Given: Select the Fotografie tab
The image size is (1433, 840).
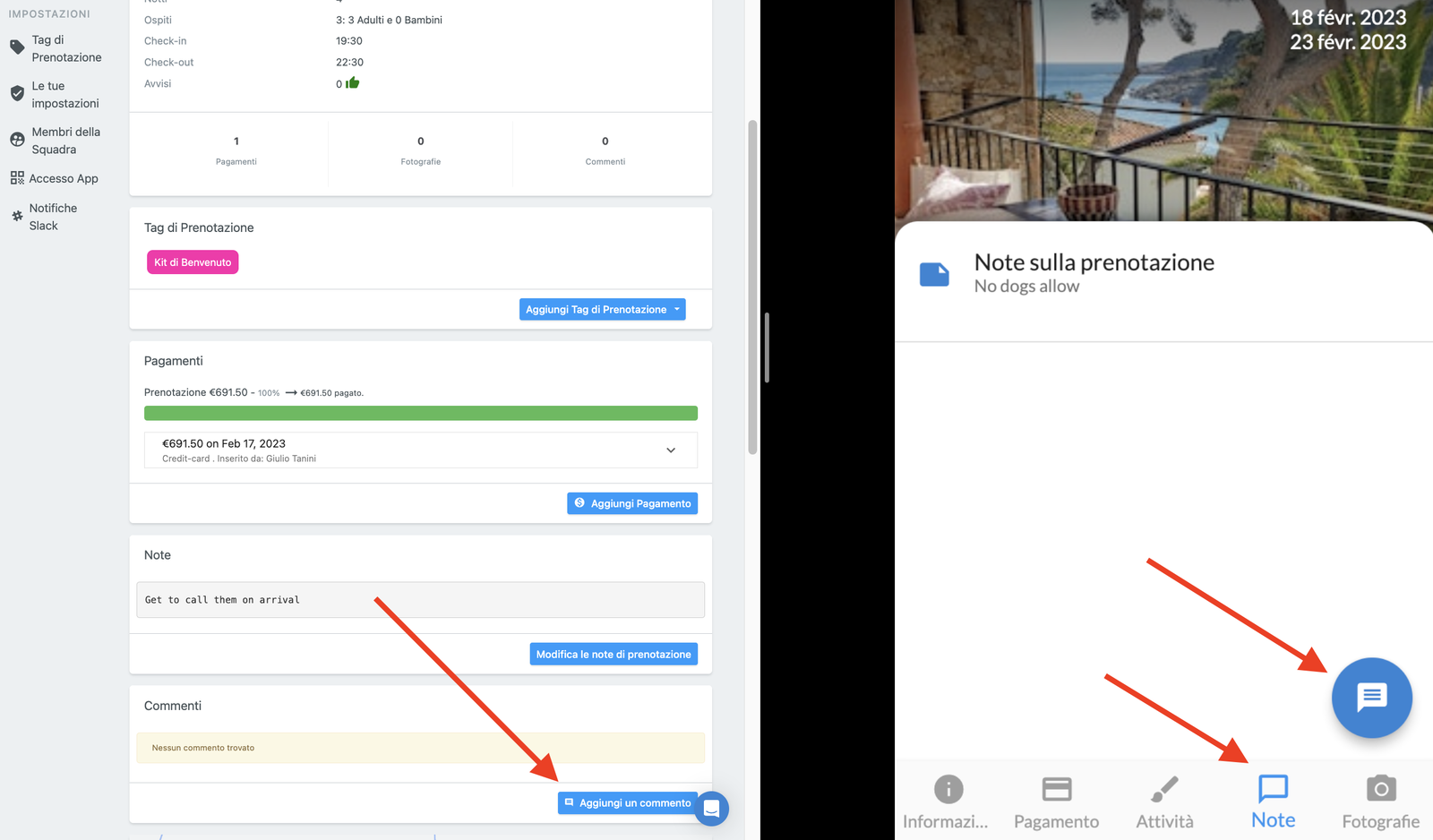Looking at the screenshot, I should point(1380,801).
